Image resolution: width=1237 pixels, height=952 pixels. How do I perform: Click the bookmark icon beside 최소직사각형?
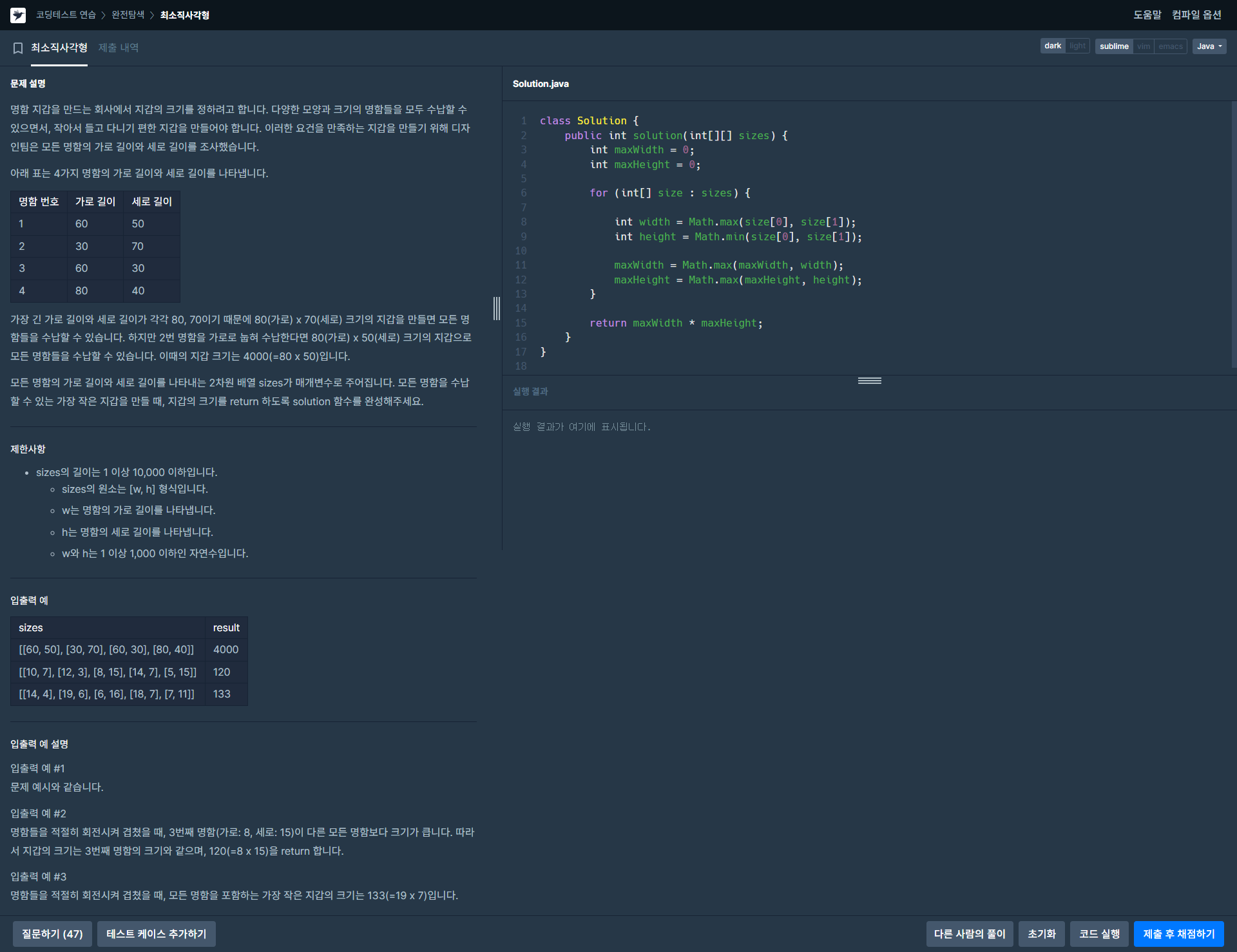click(x=18, y=48)
